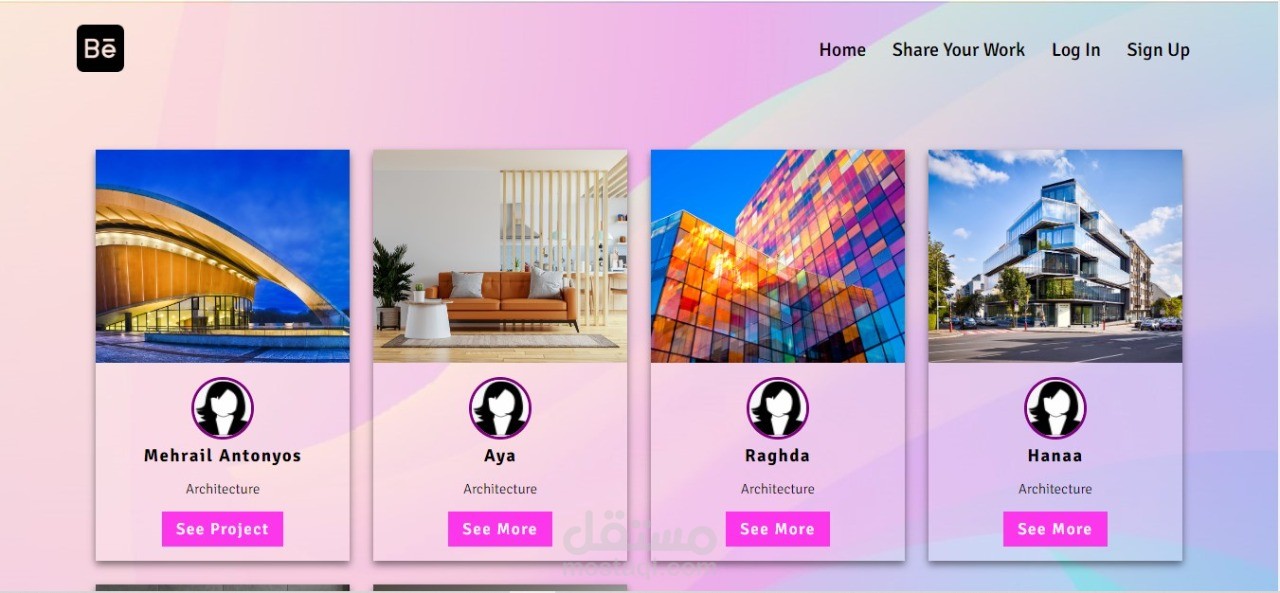Select Sign Up in the navigation
This screenshot has width=1280, height=593.
pyautogui.click(x=1158, y=50)
